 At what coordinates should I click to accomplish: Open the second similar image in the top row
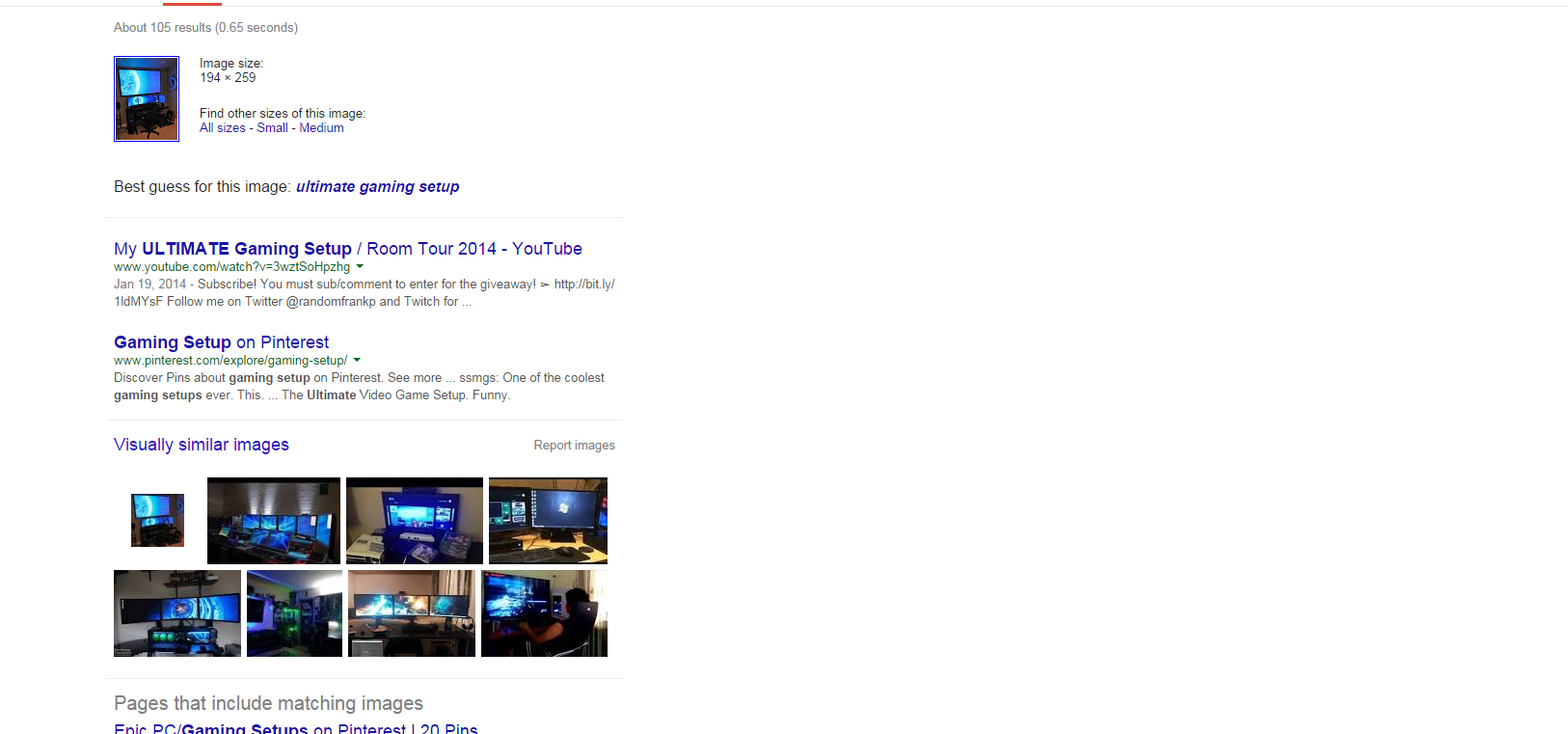point(274,521)
